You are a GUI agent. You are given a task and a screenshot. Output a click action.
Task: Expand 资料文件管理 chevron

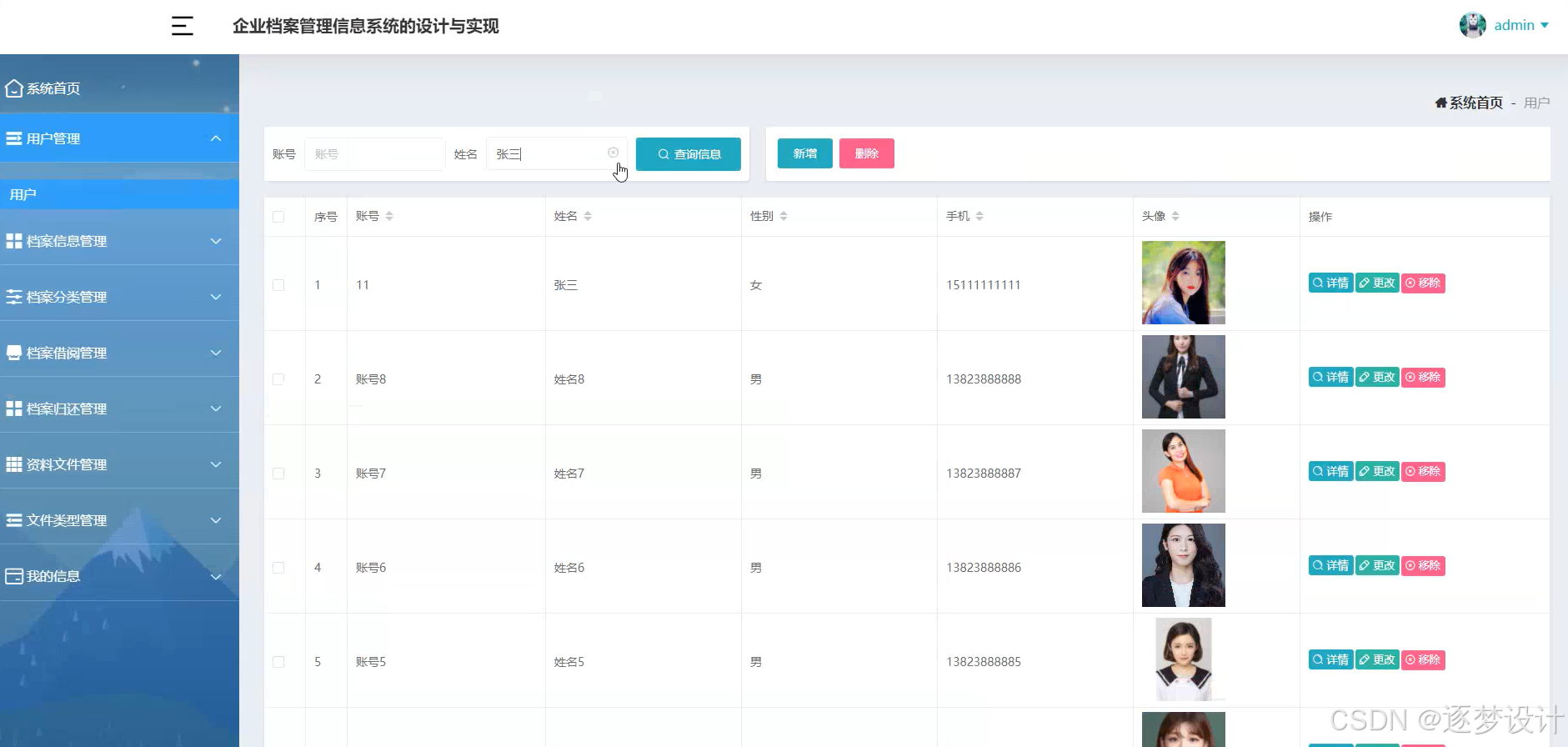pyautogui.click(x=216, y=464)
